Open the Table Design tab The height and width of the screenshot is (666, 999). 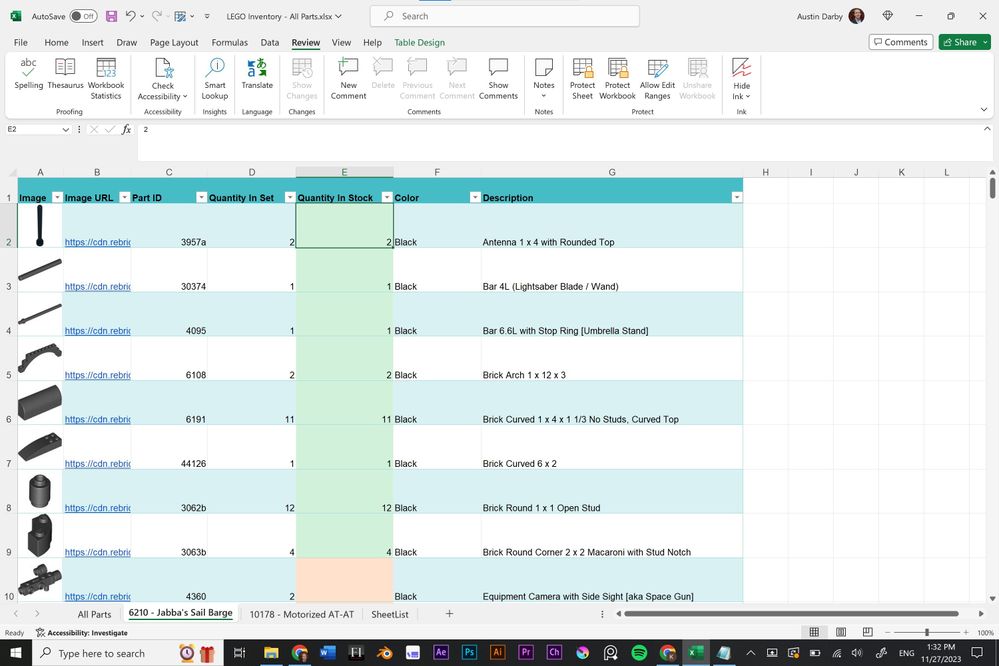tap(419, 42)
